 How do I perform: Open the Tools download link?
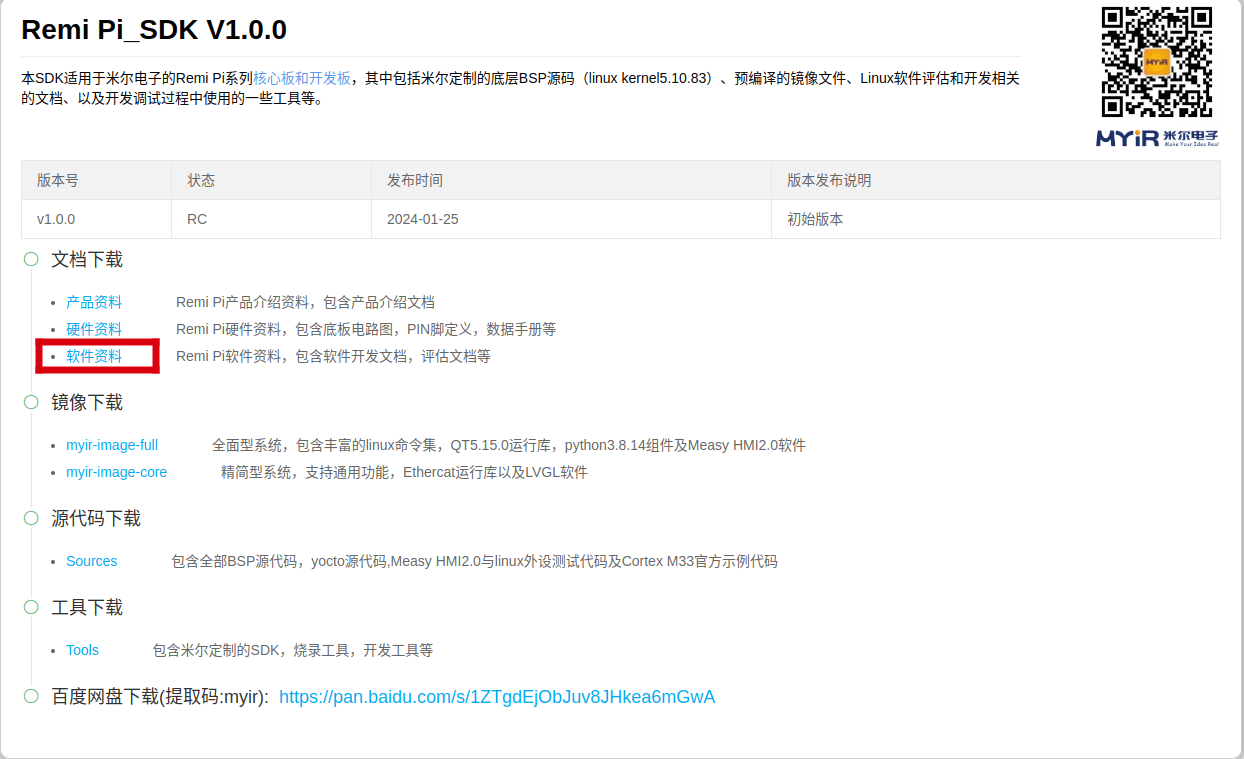[x=82, y=650]
